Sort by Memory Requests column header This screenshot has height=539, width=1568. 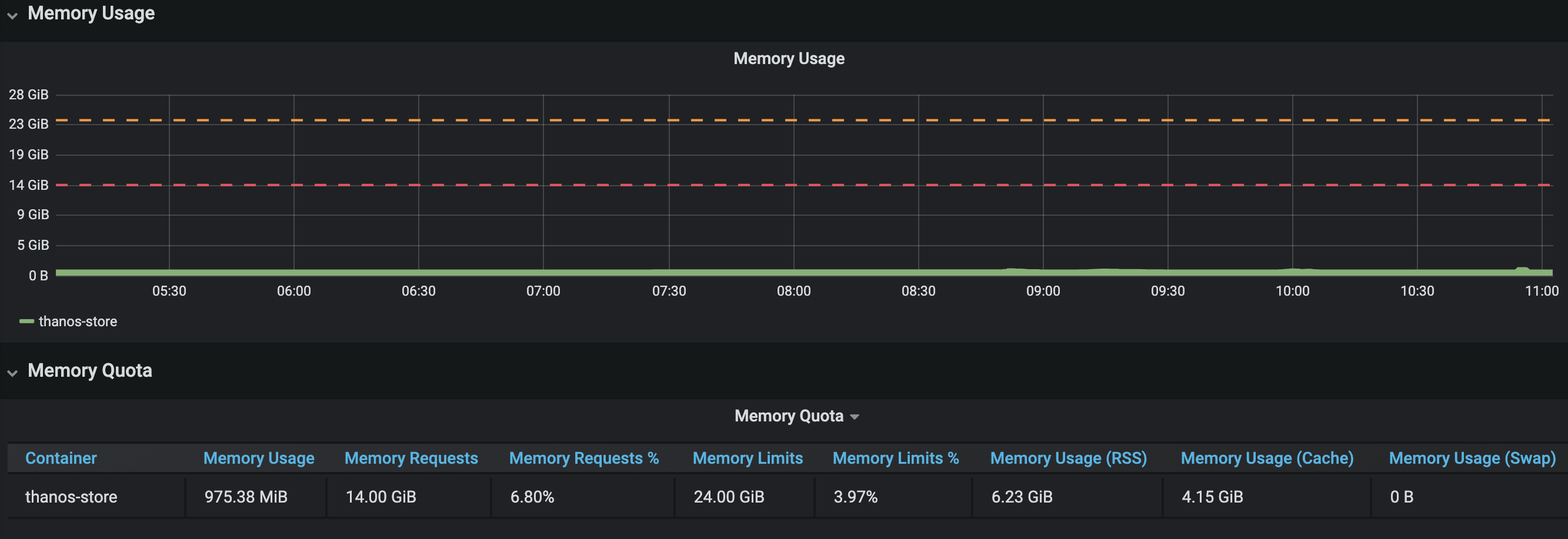point(411,458)
